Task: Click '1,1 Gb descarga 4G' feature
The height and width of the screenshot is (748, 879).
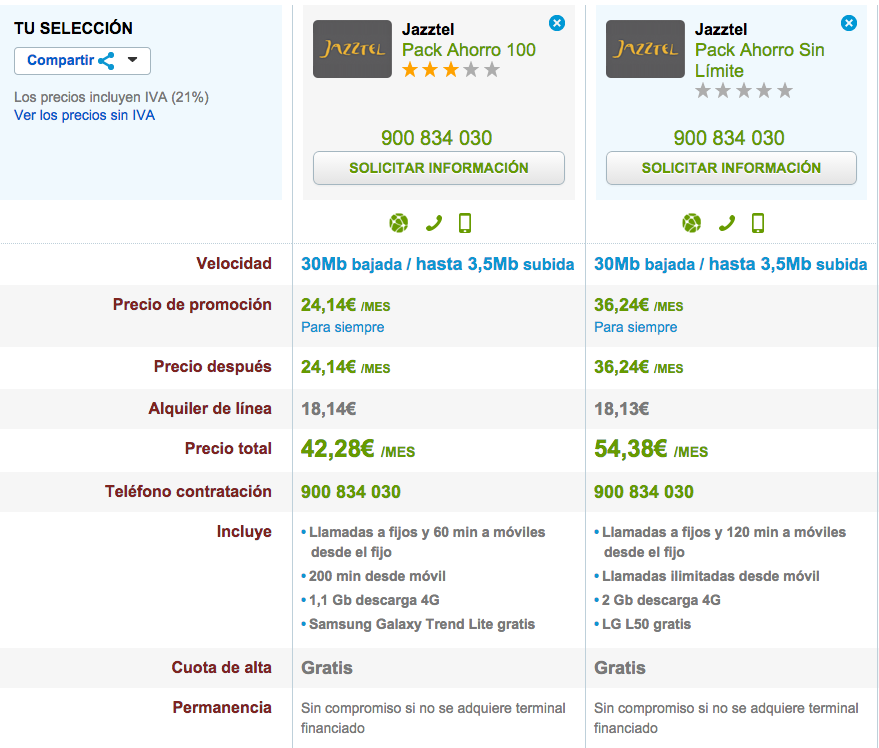Action: [x=374, y=600]
